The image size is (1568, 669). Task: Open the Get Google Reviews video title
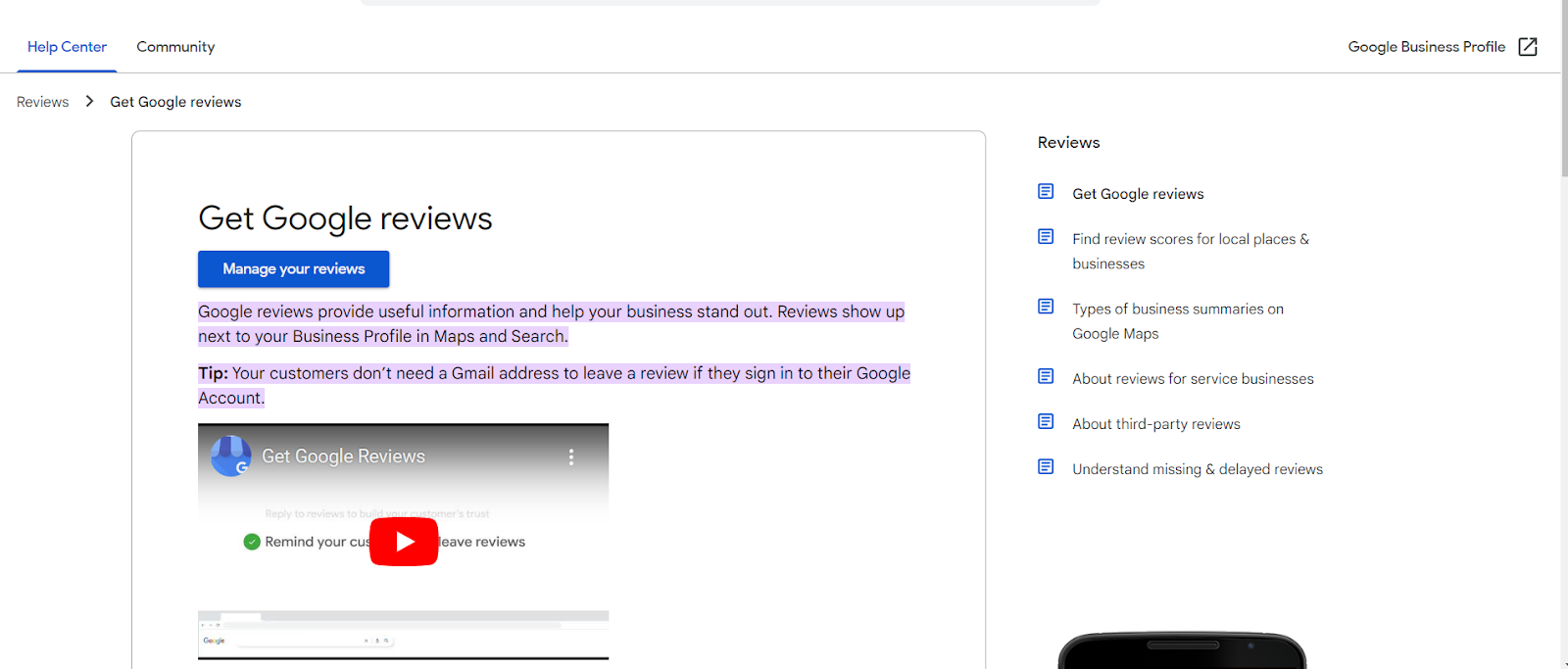pyautogui.click(x=343, y=456)
